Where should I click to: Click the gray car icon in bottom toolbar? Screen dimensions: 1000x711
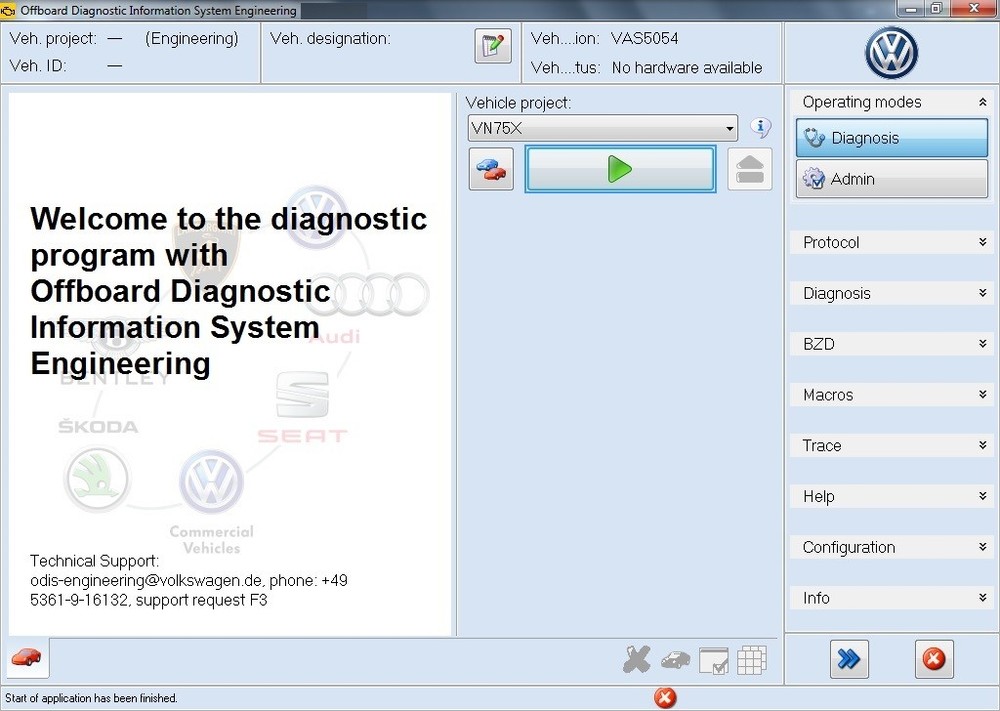tap(675, 660)
